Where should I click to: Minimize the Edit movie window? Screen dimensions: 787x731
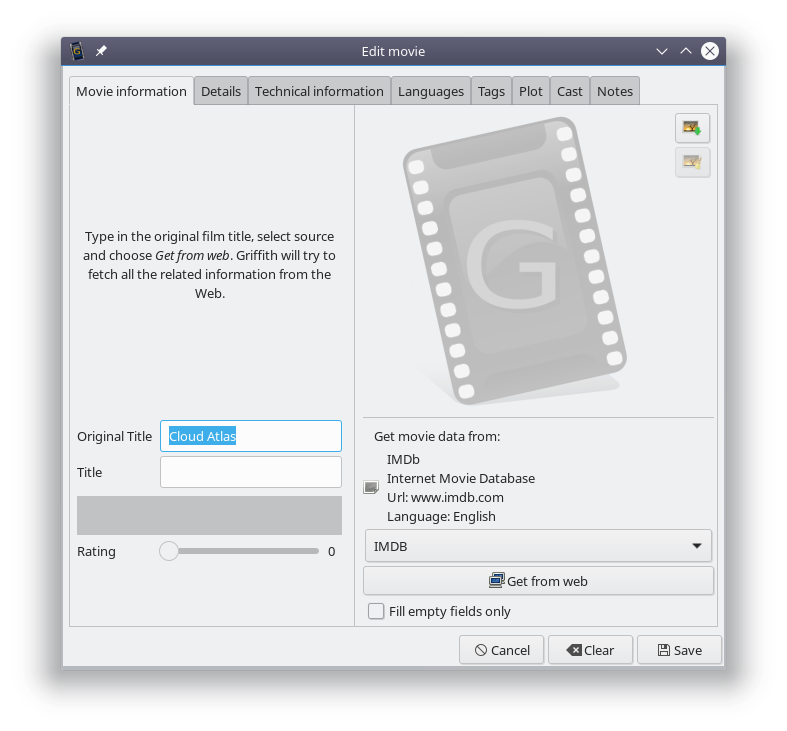coord(661,51)
